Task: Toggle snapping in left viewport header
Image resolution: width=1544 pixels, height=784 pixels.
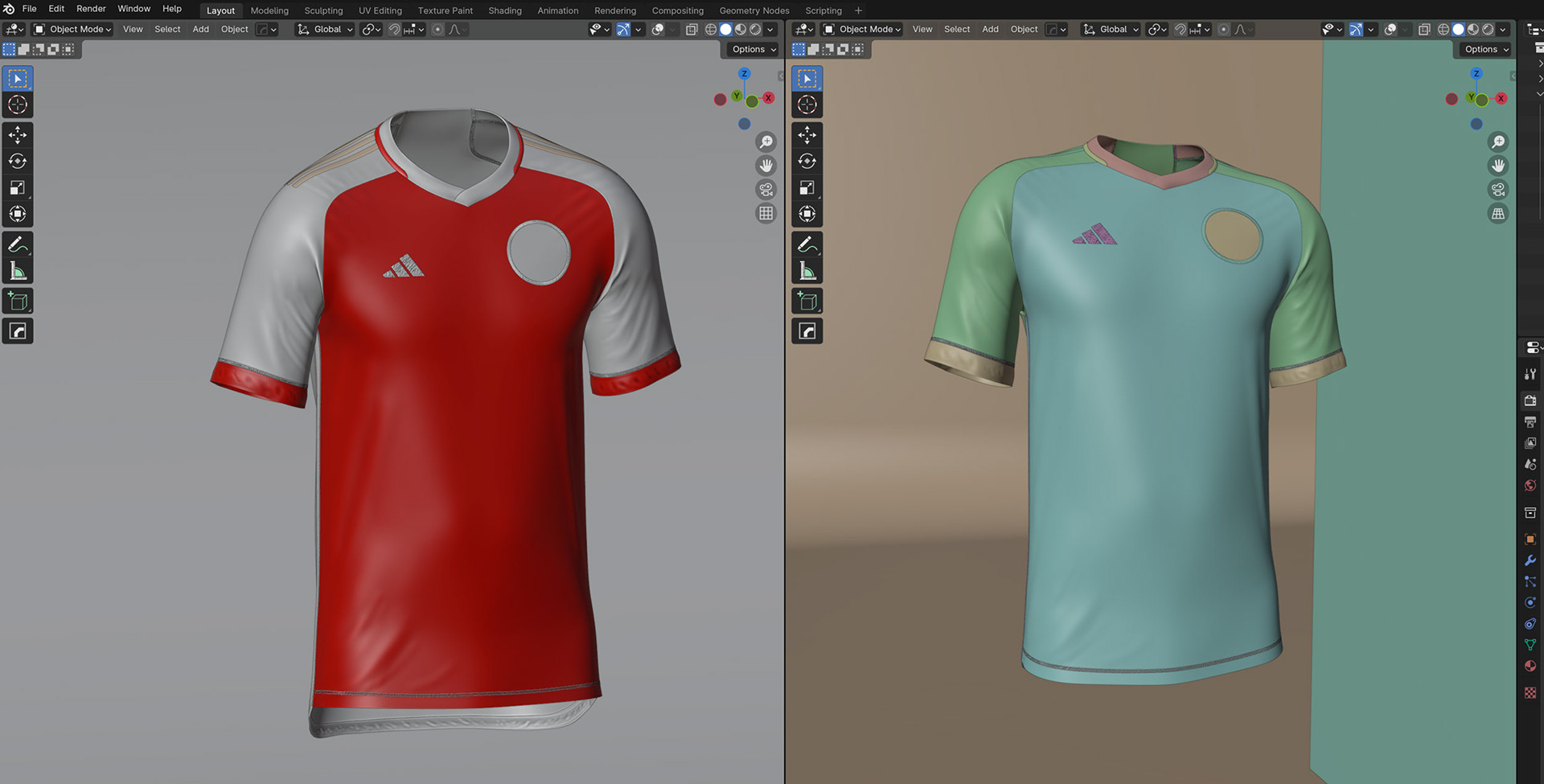Action: (x=394, y=29)
